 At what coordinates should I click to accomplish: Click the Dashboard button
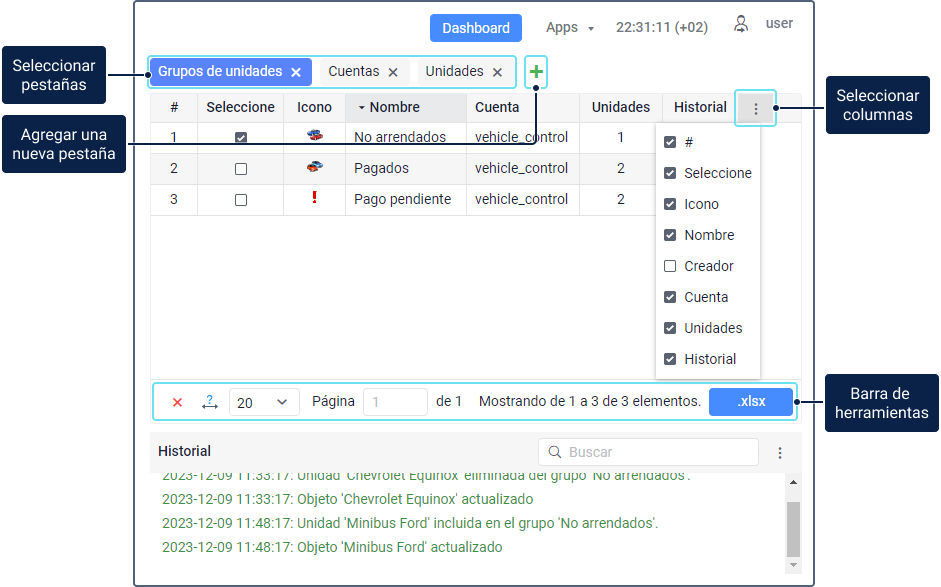tap(476, 28)
